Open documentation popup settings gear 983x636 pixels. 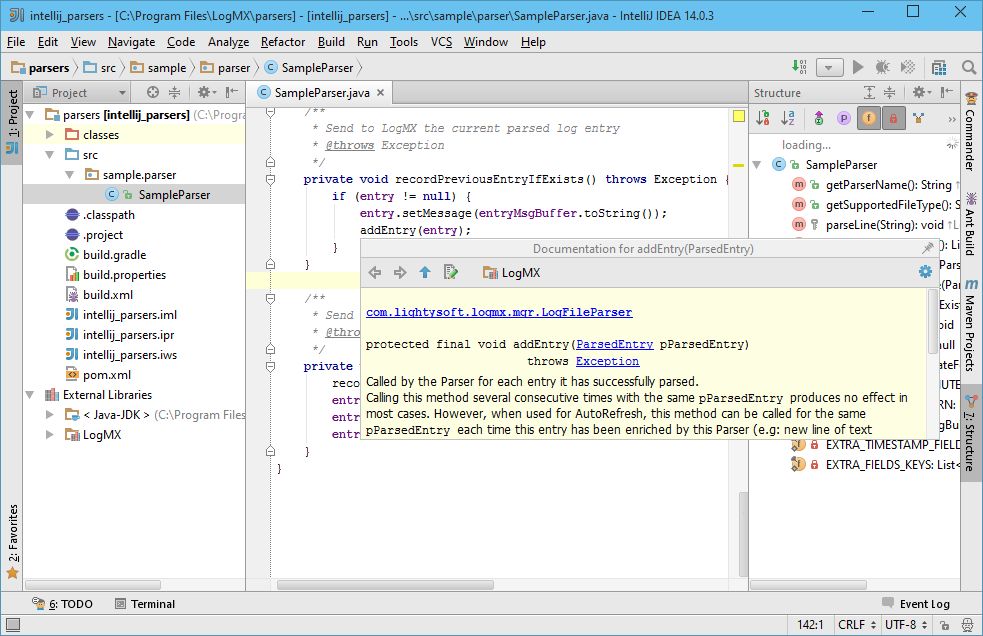[x=925, y=272]
